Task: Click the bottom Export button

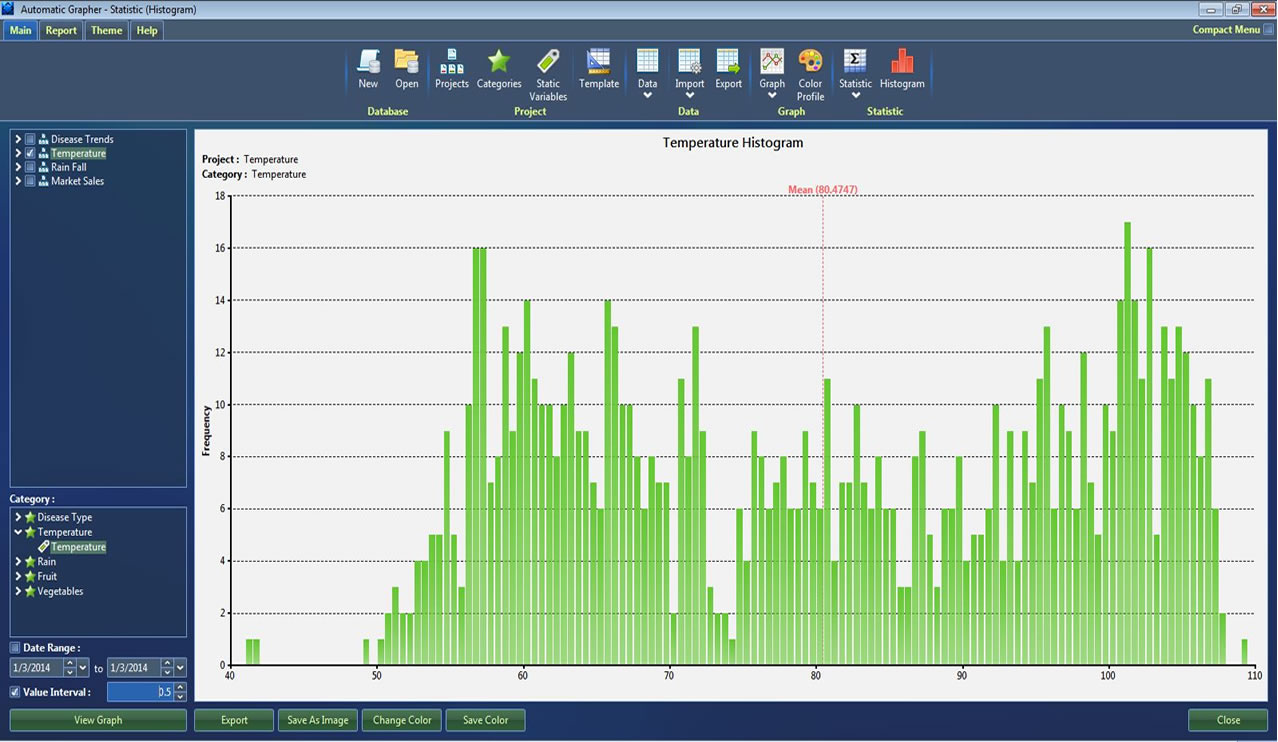Action: 234,720
